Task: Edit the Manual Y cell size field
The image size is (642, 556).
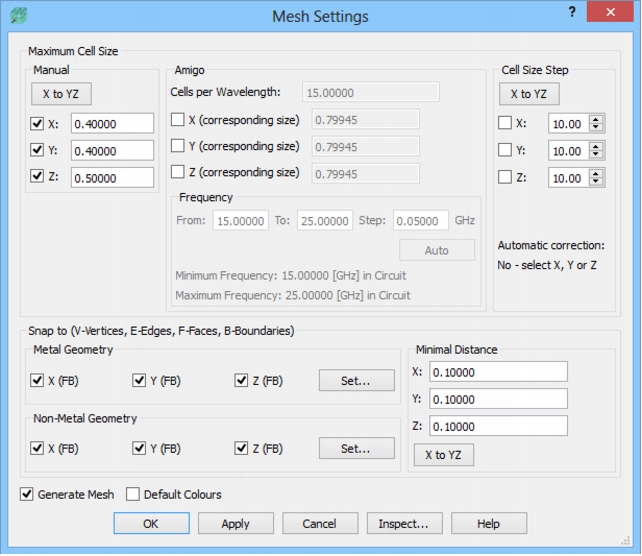Action: [x=112, y=151]
